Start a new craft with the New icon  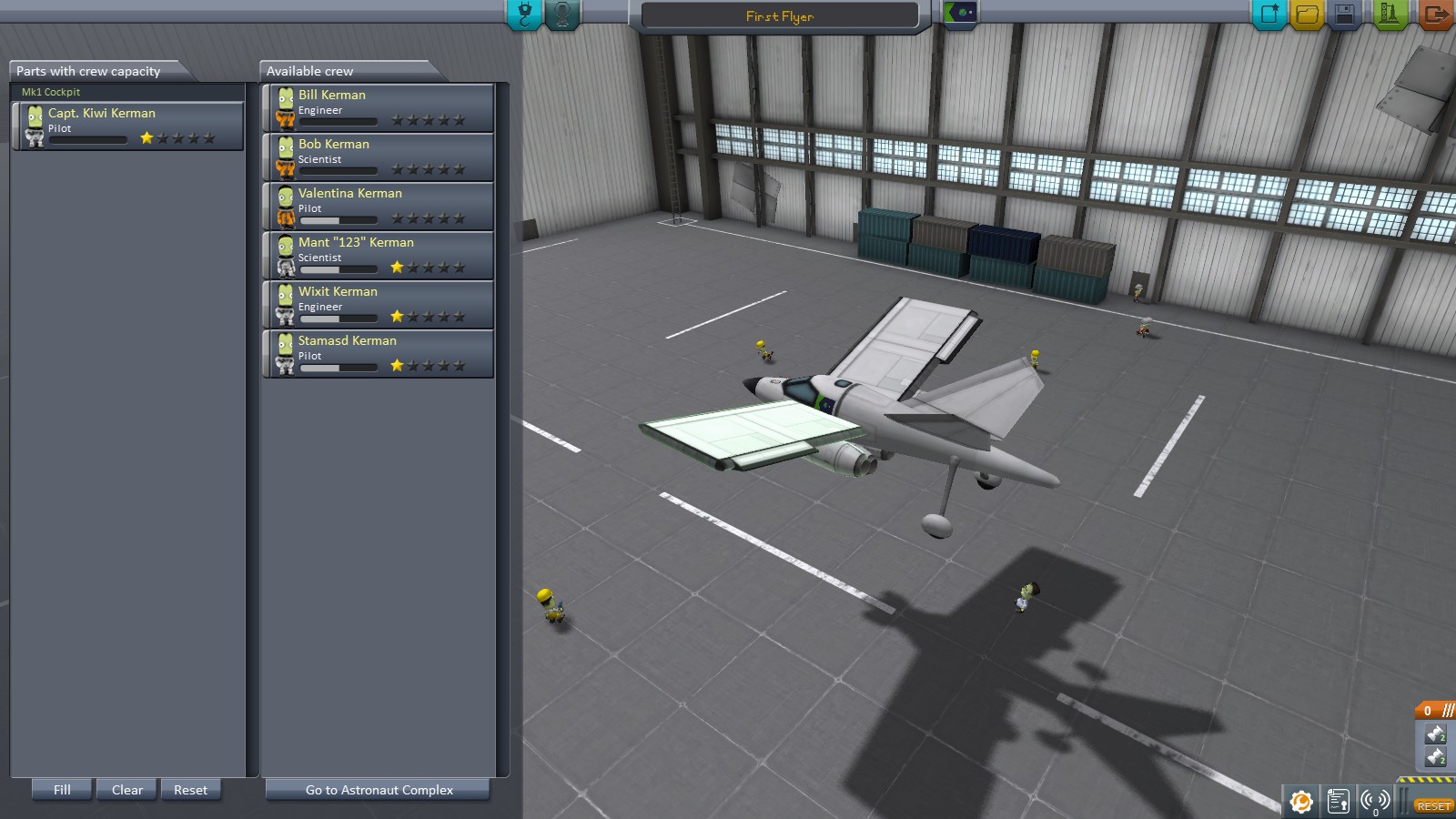point(1269,15)
